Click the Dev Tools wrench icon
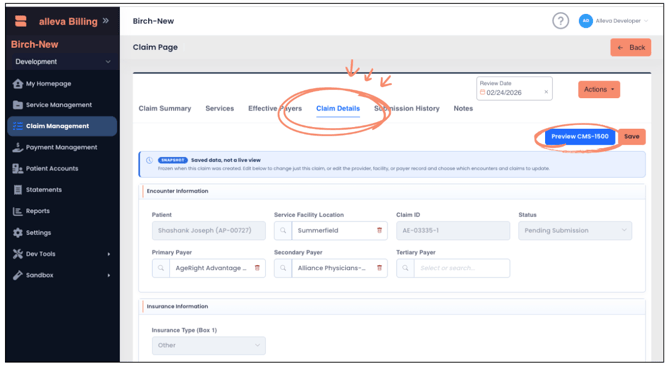670x369 pixels. (x=18, y=254)
